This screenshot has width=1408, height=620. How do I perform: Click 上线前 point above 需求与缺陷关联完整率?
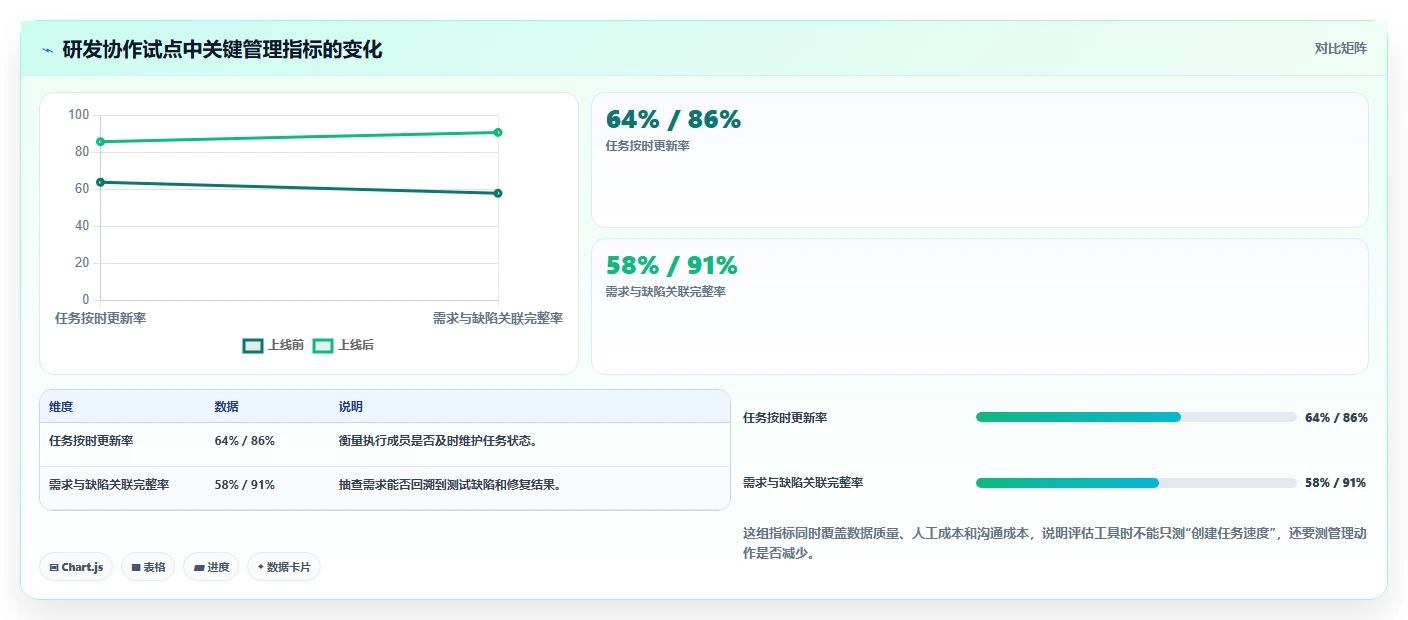498,193
